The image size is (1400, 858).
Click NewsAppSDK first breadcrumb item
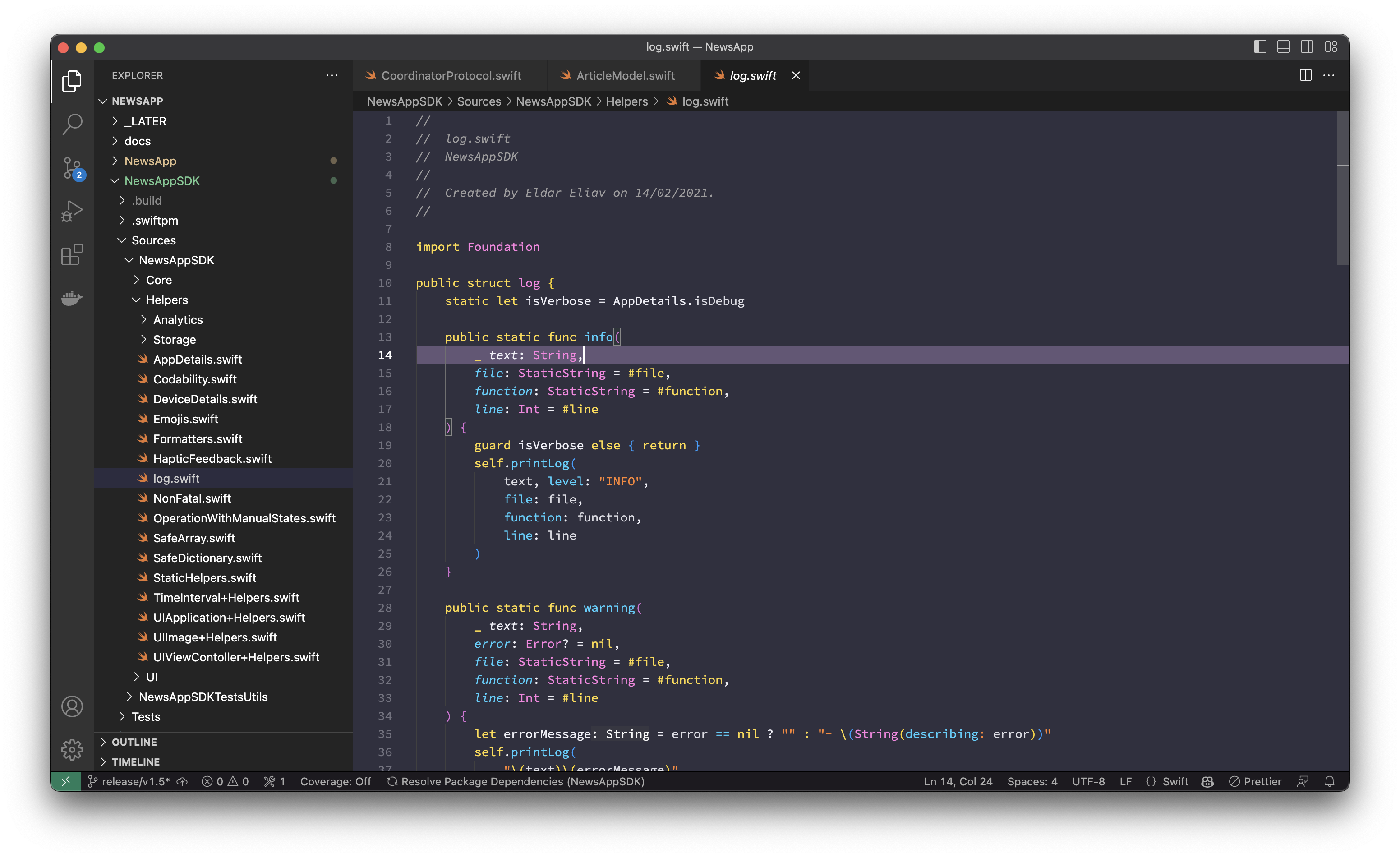click(x=405, y=101)
